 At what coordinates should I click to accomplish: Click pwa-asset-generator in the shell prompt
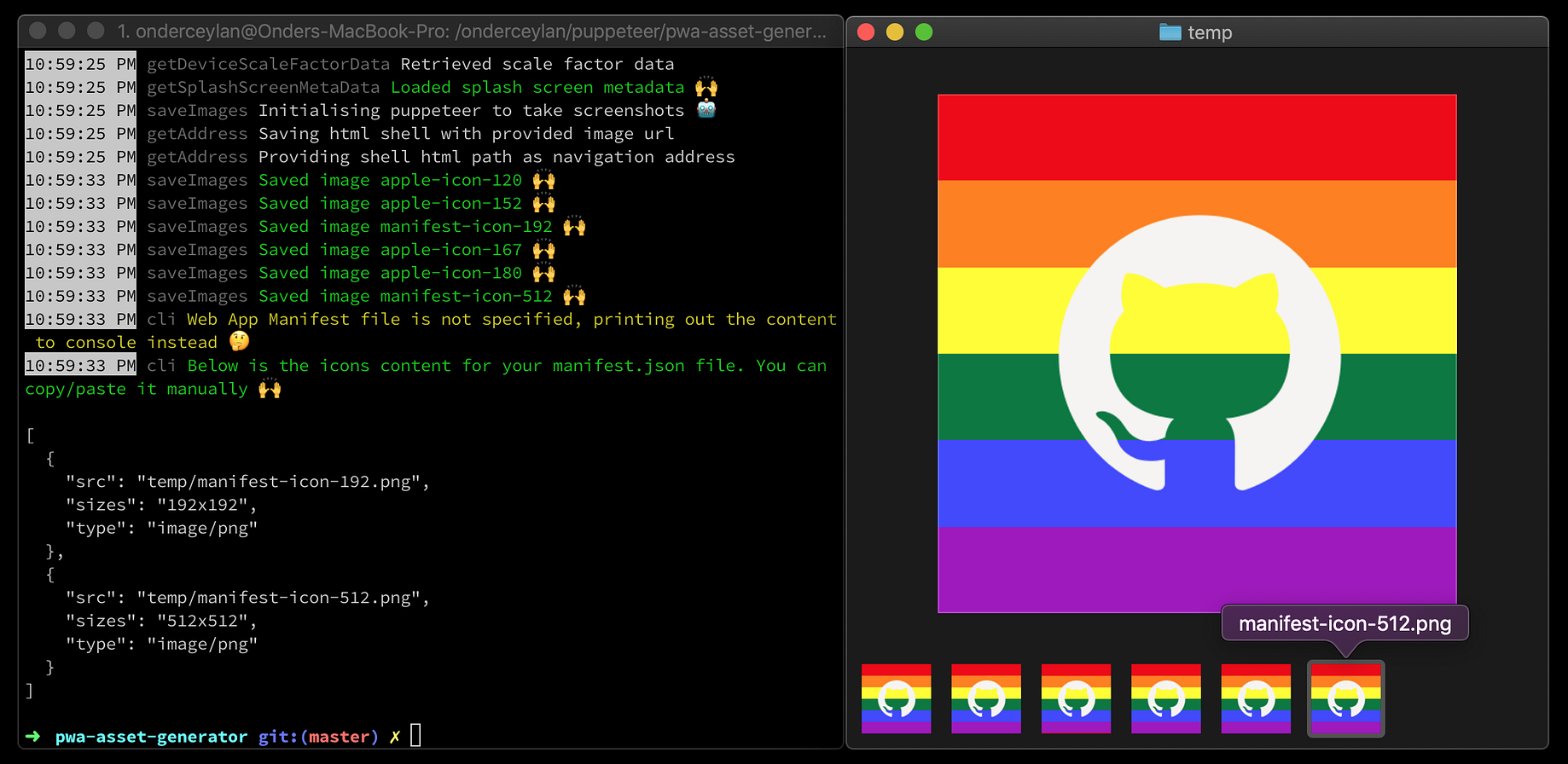151,737
